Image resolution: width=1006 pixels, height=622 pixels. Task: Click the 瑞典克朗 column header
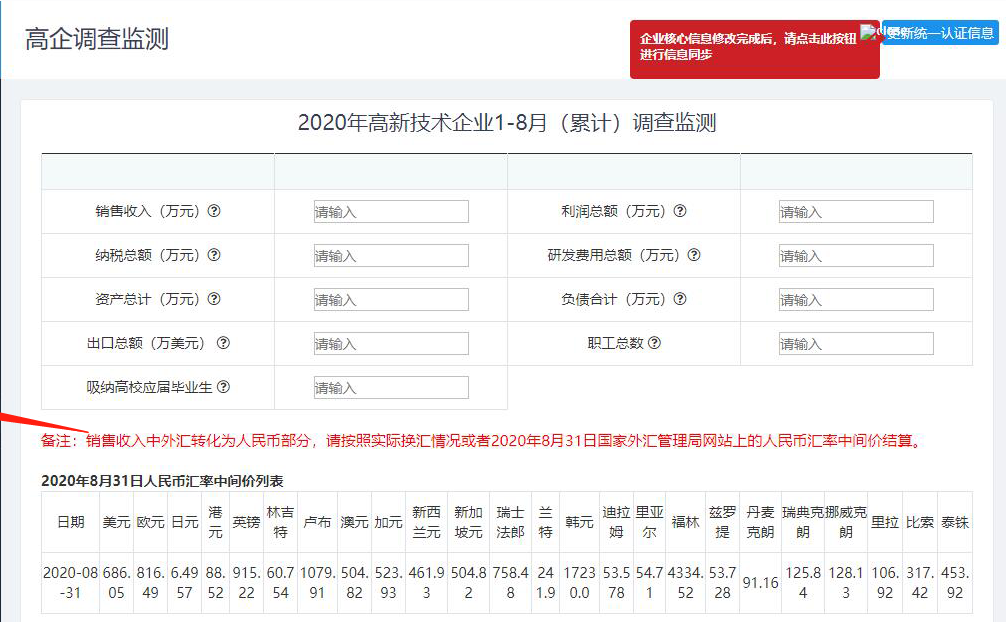803,522
